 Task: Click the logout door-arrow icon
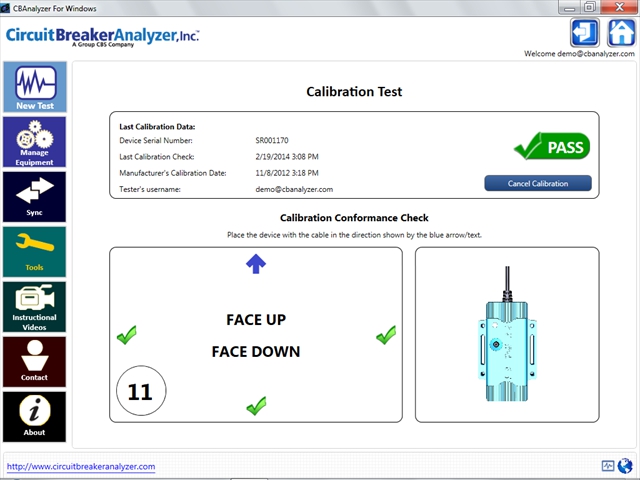(x=584, y=33)
